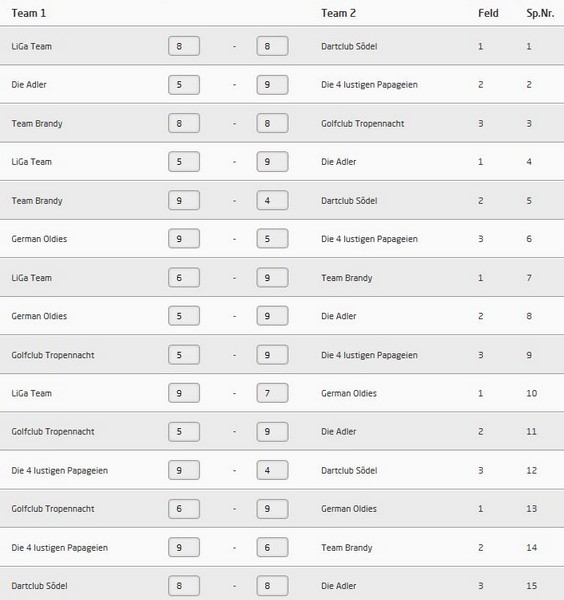Edit Golfclub Tropennacht score in game 3
This screenshot has height=600, width=564.
272,124
